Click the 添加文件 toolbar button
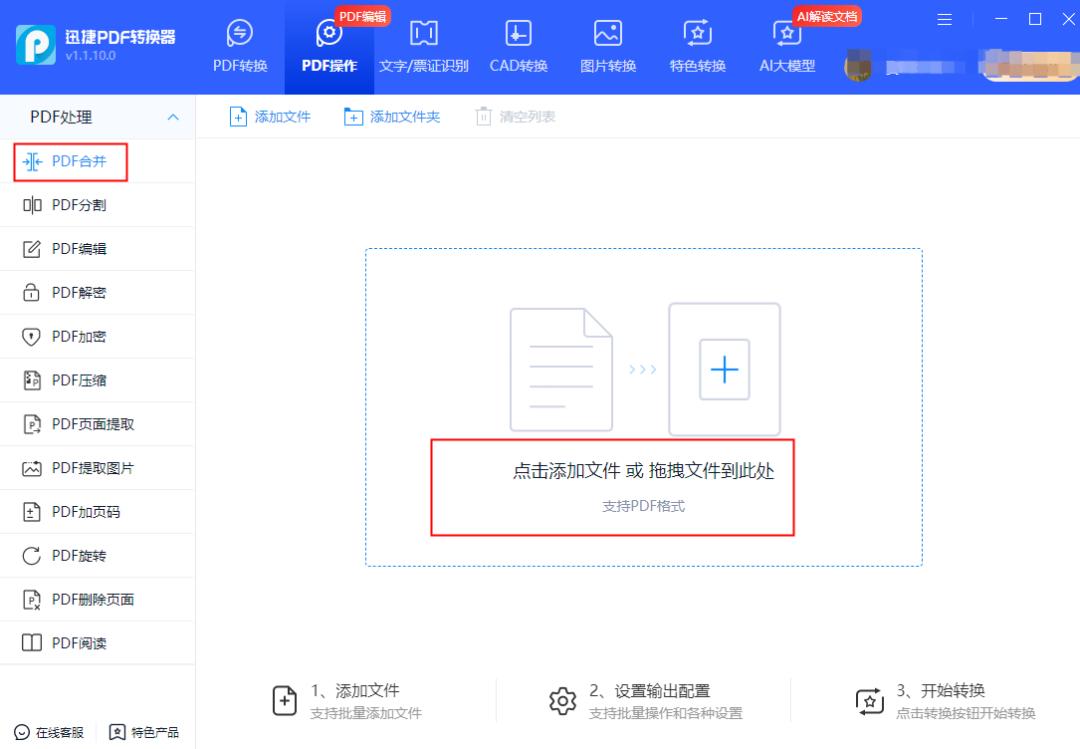Image resolution: width=1080 pixels, height=749 pixels. point(271,117)
